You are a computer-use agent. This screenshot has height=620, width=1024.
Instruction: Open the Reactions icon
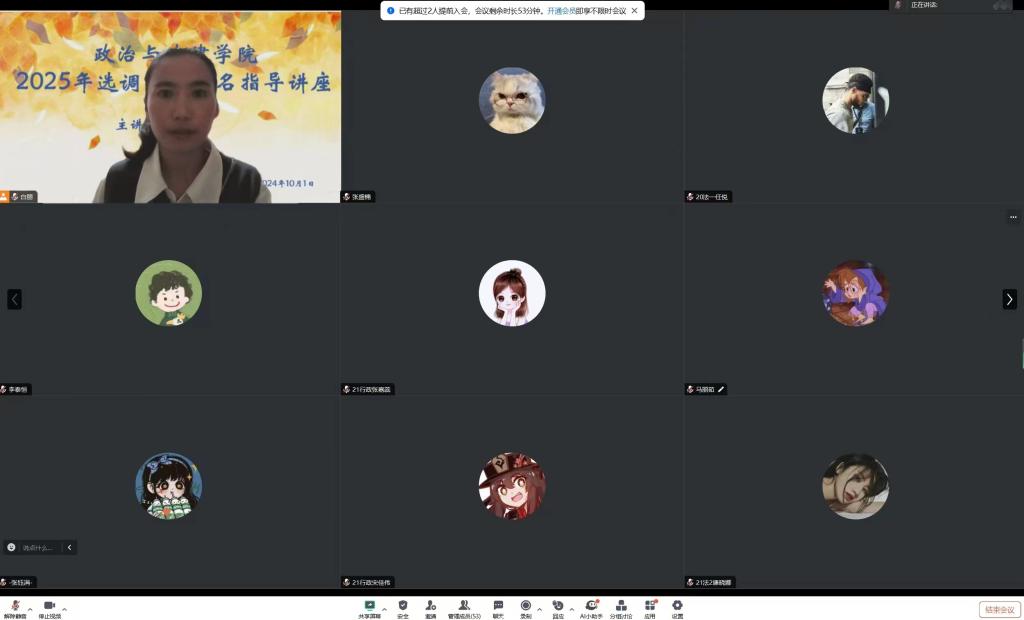point(558,606)
